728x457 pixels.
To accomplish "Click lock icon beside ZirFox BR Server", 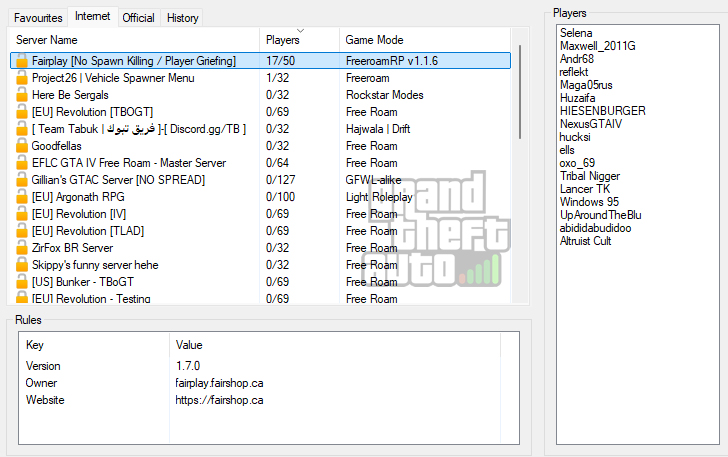I will [22, 248].
